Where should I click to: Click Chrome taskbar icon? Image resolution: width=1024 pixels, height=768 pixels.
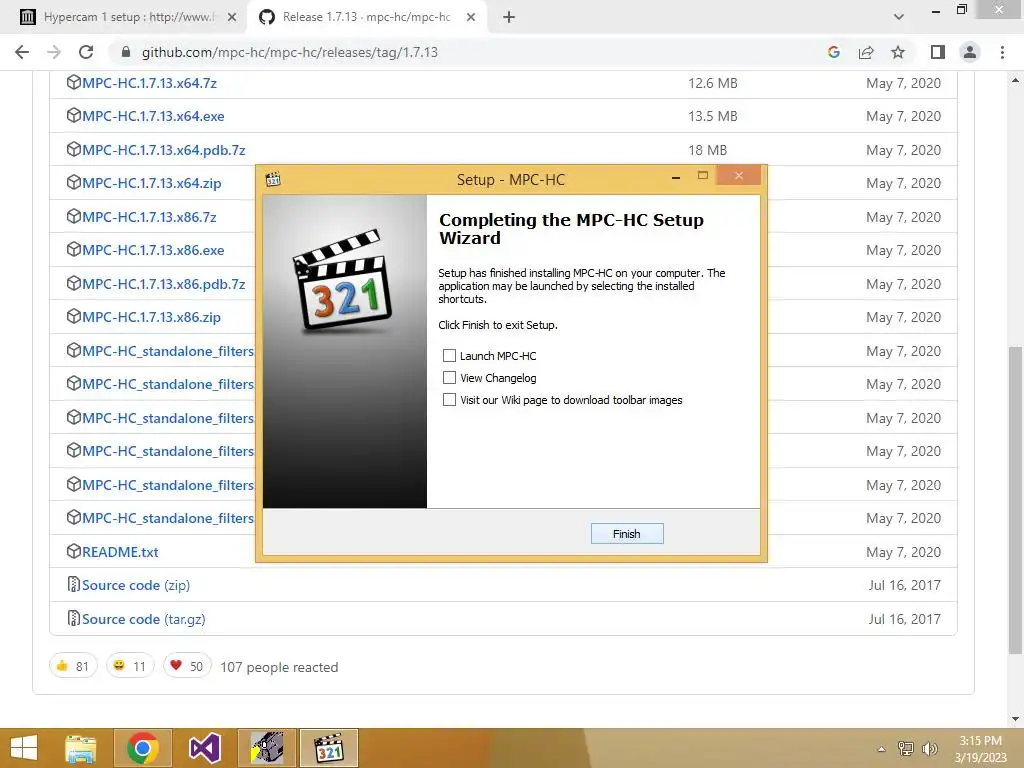coord(143,748)
